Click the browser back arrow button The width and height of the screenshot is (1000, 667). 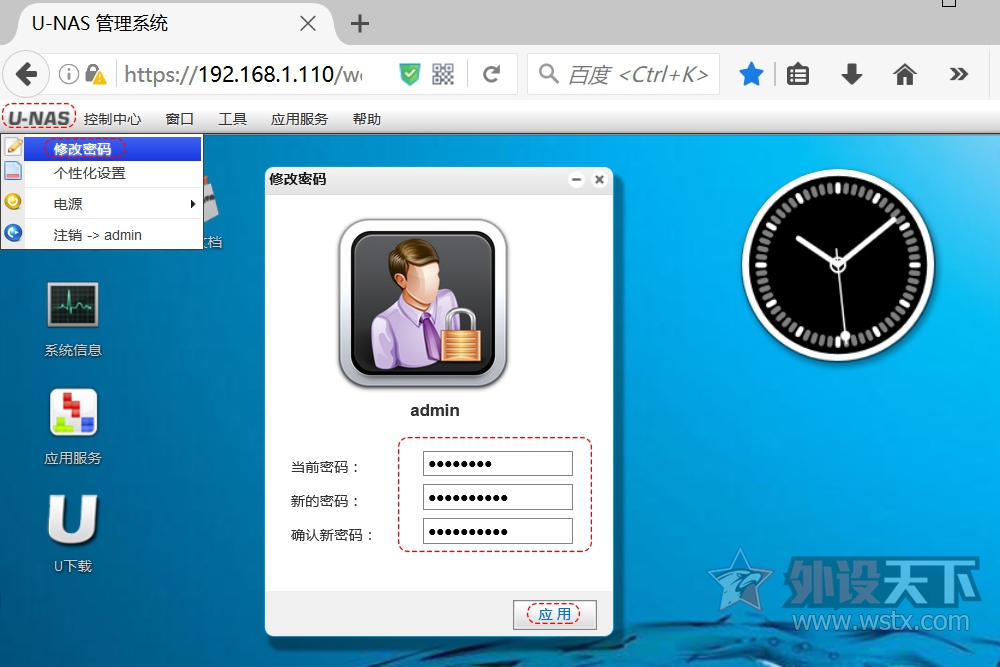[x=26, y=75]
